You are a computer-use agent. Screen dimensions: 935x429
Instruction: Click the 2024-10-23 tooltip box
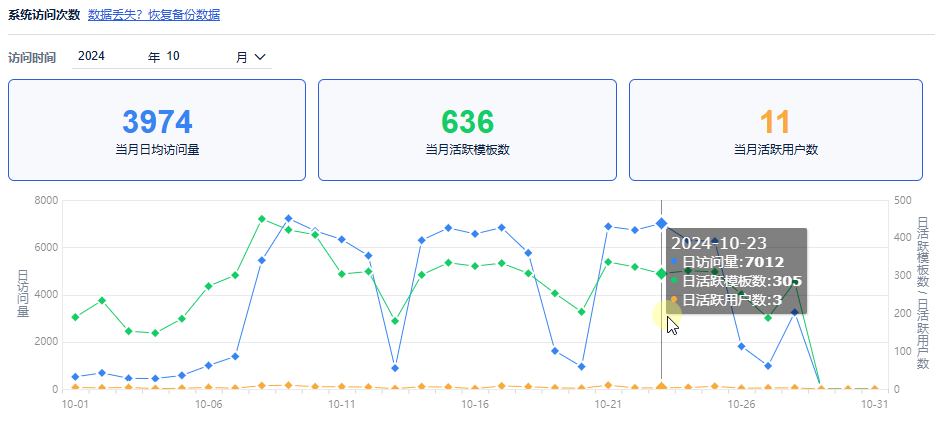(x=735, y=271)
